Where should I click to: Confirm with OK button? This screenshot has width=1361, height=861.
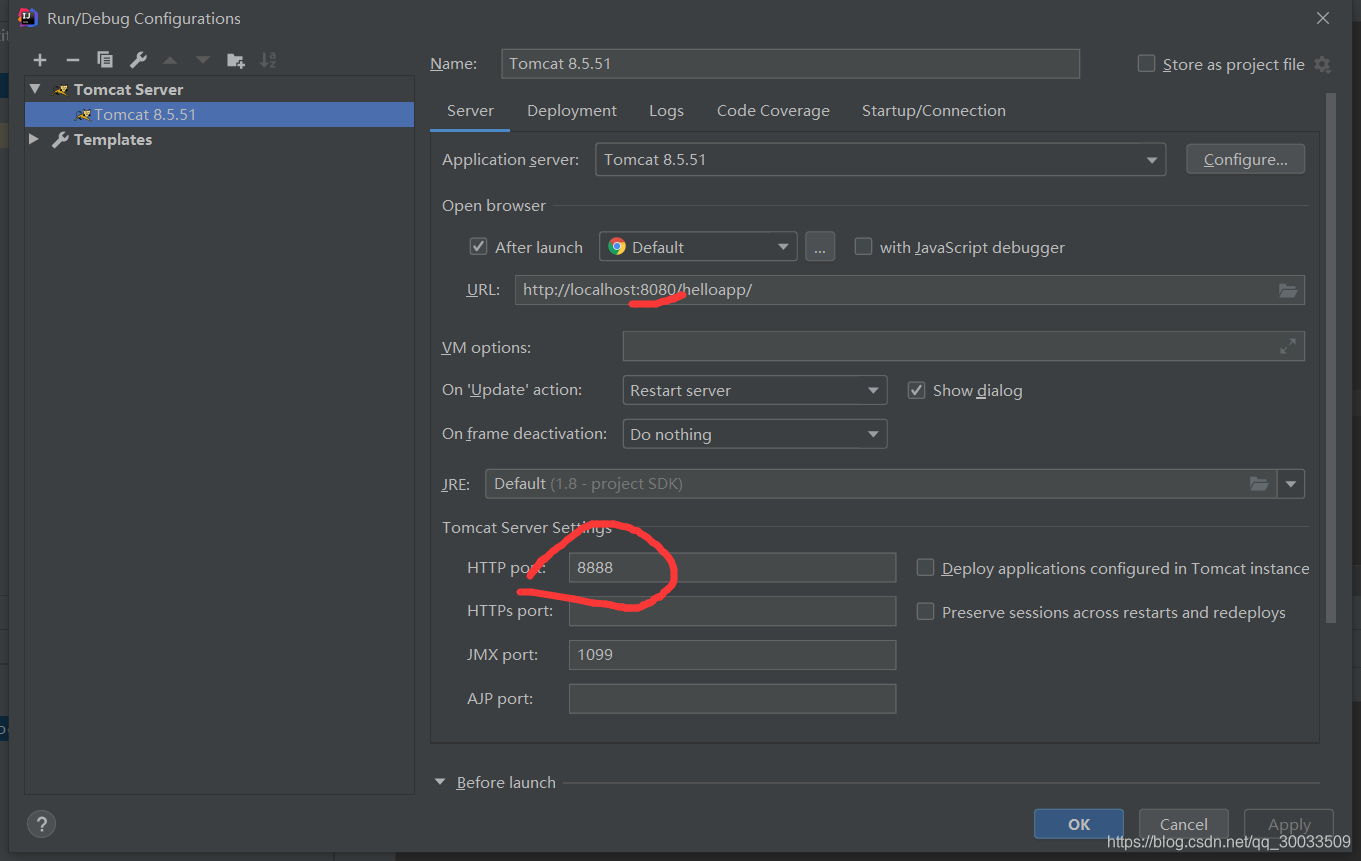(x=1079, y=824)
